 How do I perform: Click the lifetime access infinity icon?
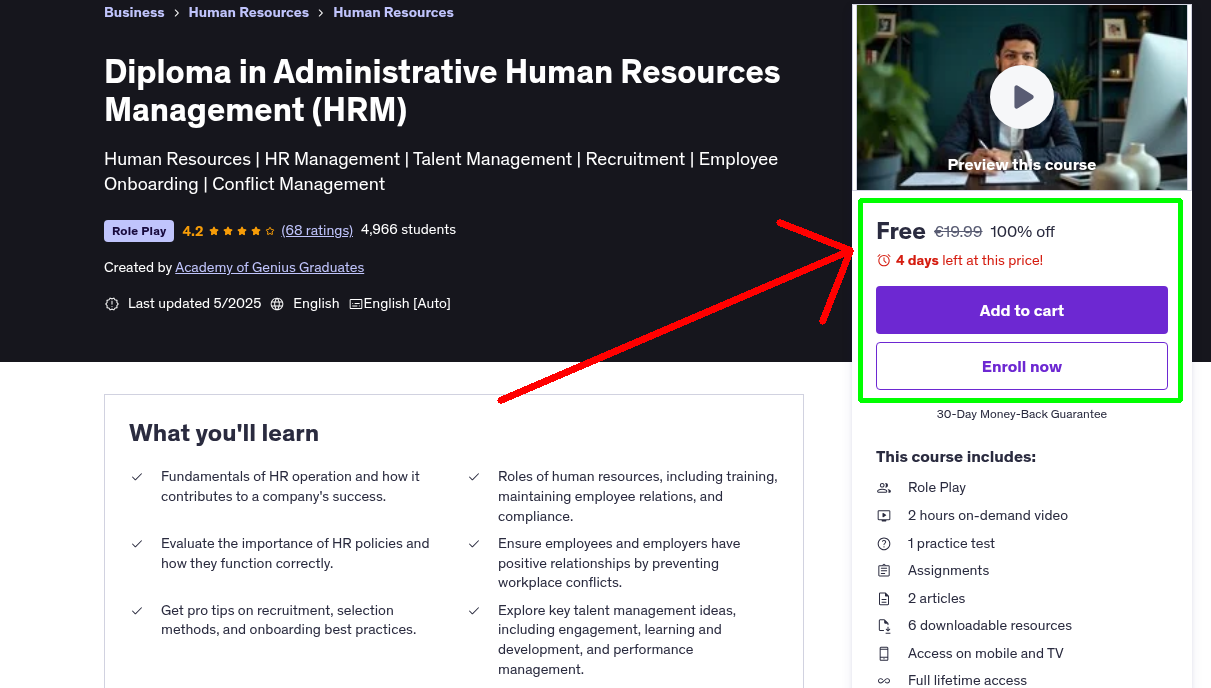point(884,681)
